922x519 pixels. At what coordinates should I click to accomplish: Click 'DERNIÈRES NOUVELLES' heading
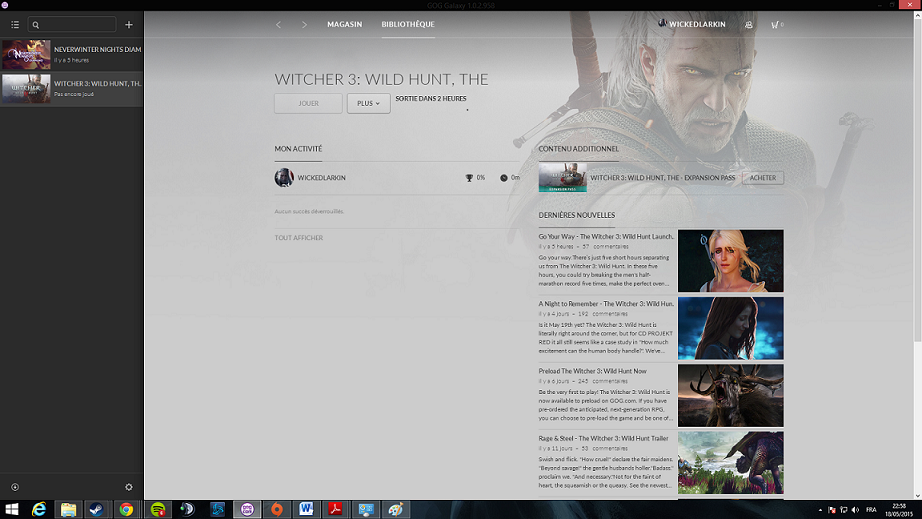click(577, 215)
